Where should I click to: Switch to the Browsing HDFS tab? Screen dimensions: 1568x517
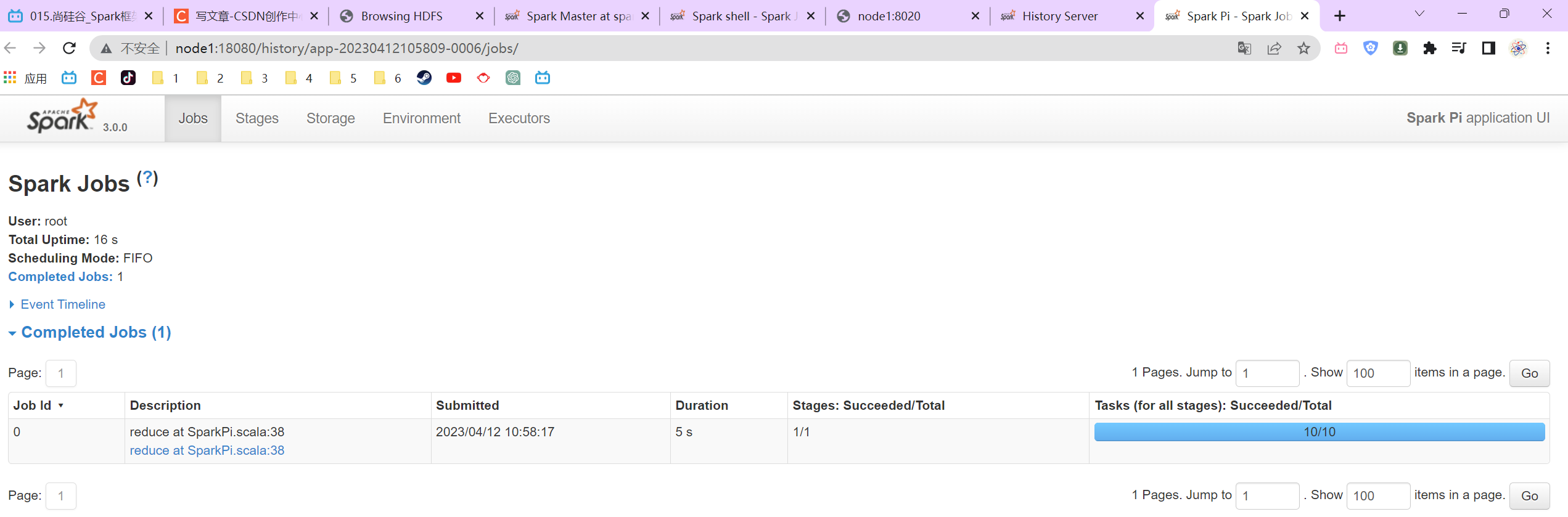coord(402,16)
